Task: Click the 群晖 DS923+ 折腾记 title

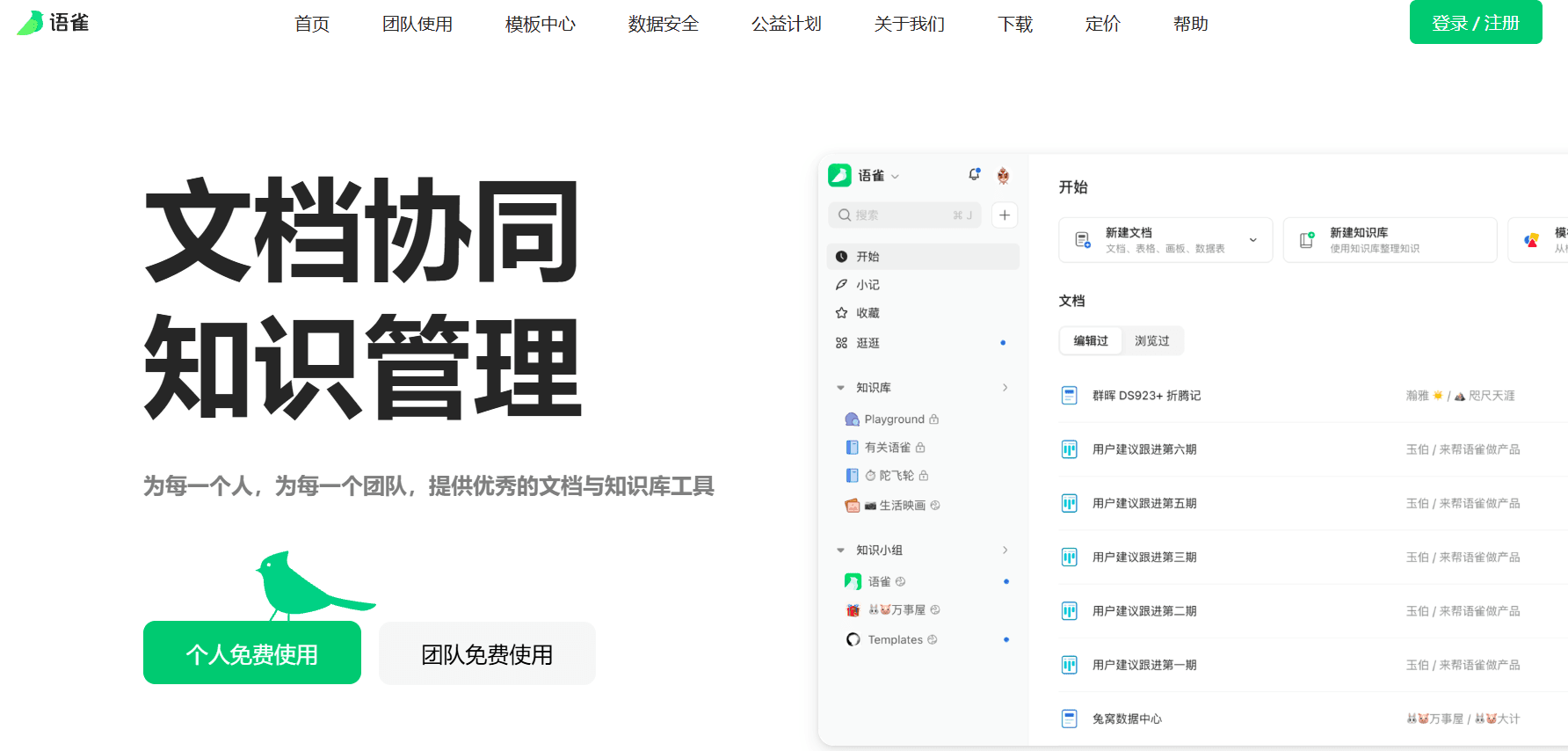Action: [1146, 396]
